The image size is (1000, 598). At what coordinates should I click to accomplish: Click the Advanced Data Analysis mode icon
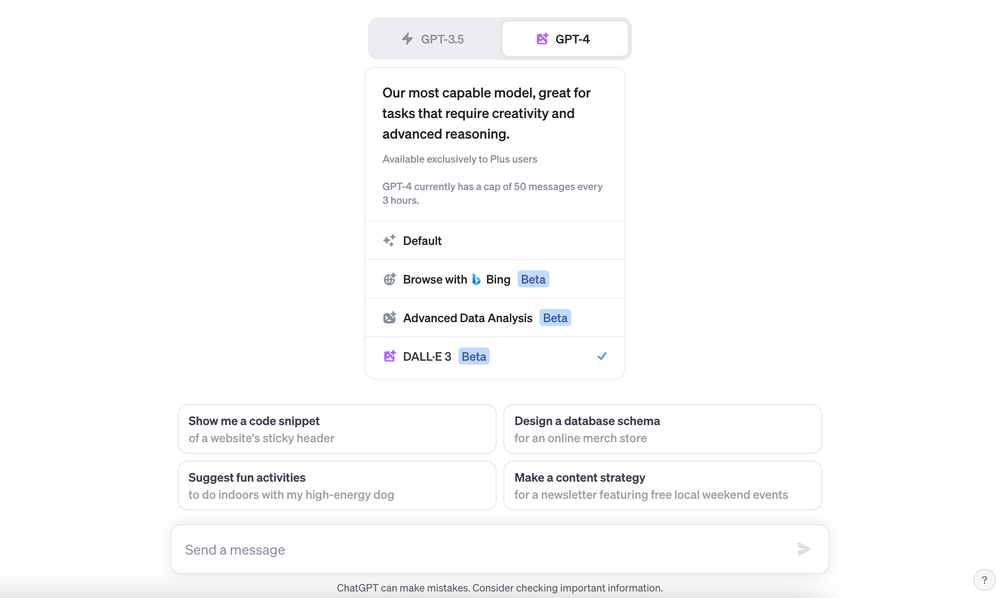click(x=388, y=317)
